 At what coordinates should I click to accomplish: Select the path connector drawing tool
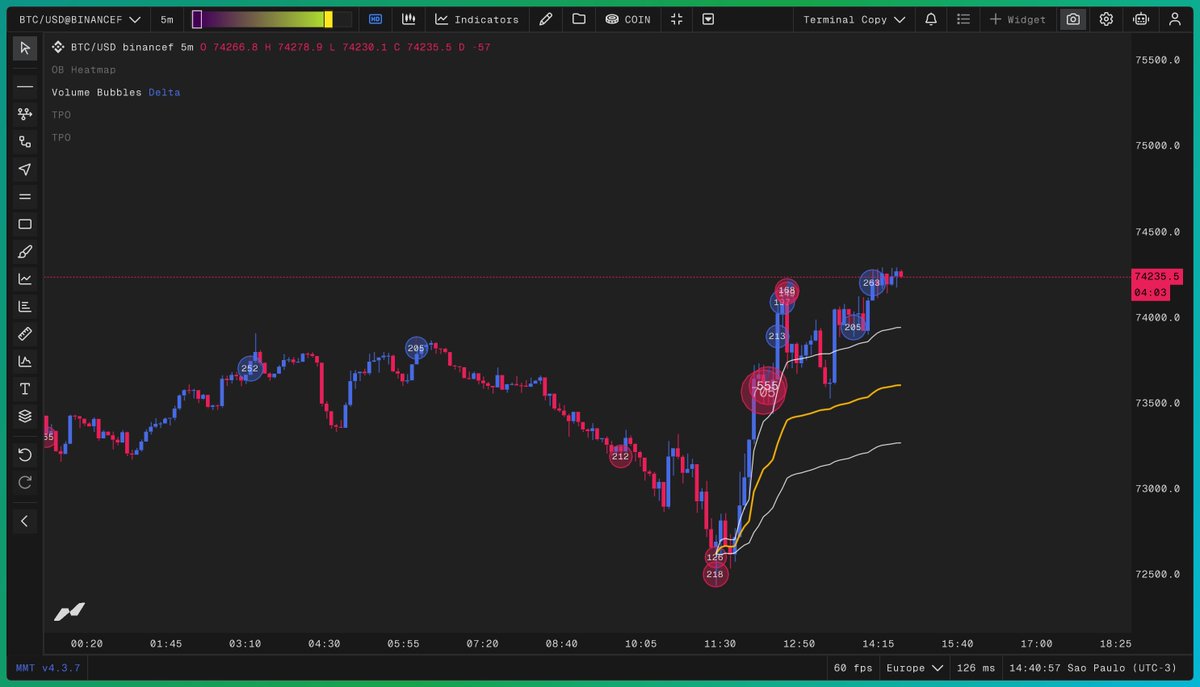(x=25, y=142)
